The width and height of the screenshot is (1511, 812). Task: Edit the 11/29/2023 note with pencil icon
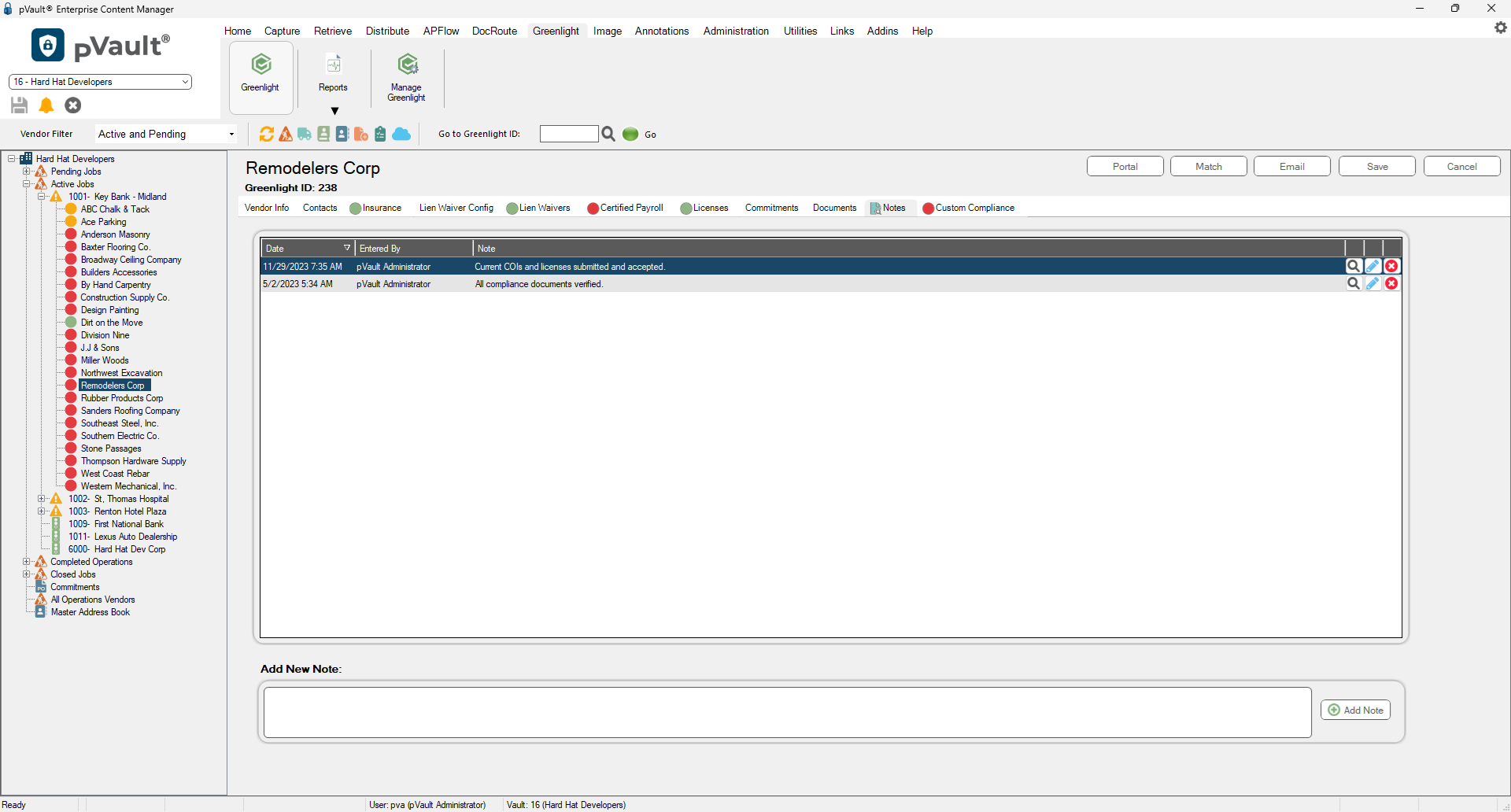[1372, 267]
